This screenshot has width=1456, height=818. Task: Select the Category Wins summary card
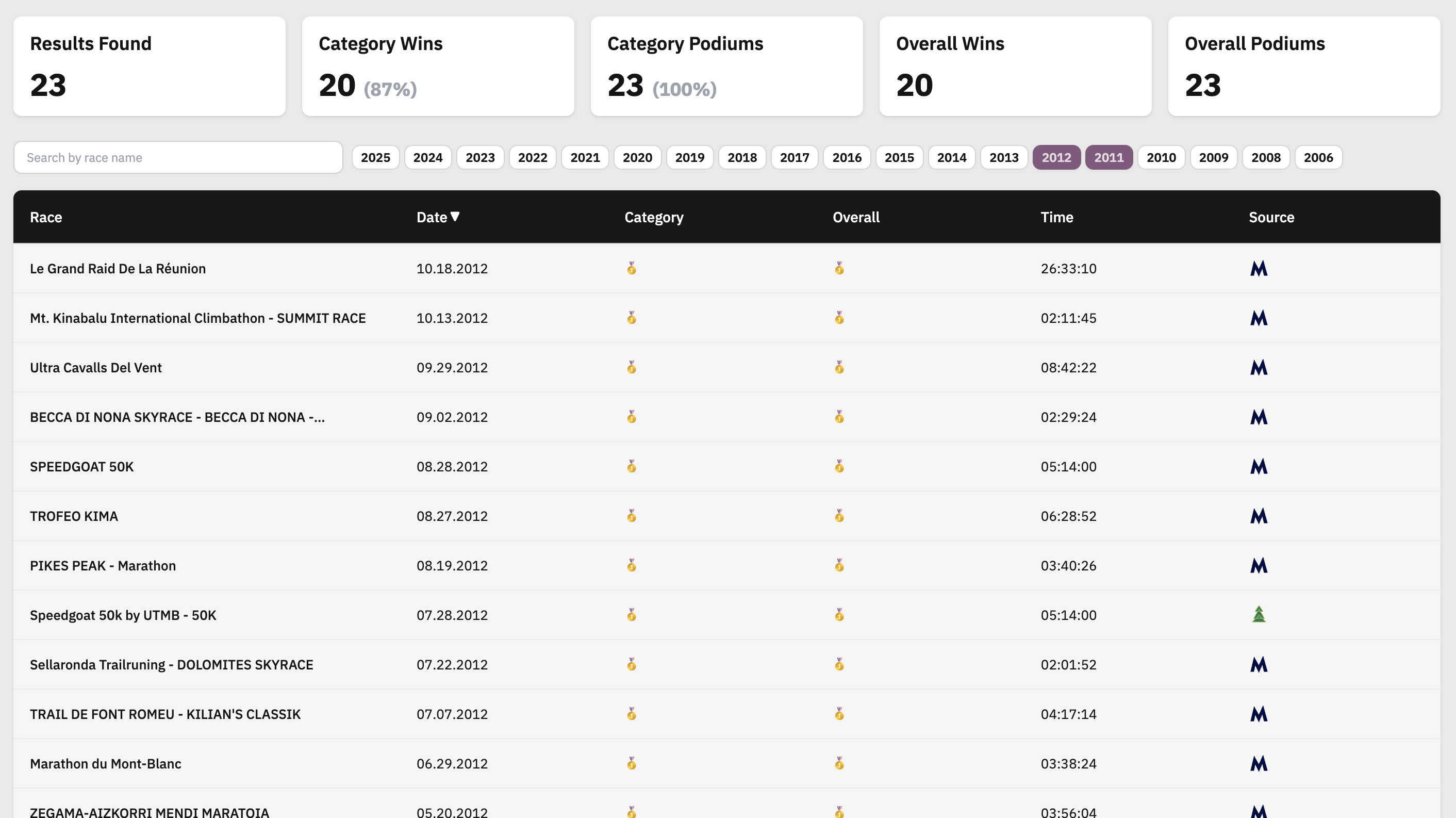438,66
